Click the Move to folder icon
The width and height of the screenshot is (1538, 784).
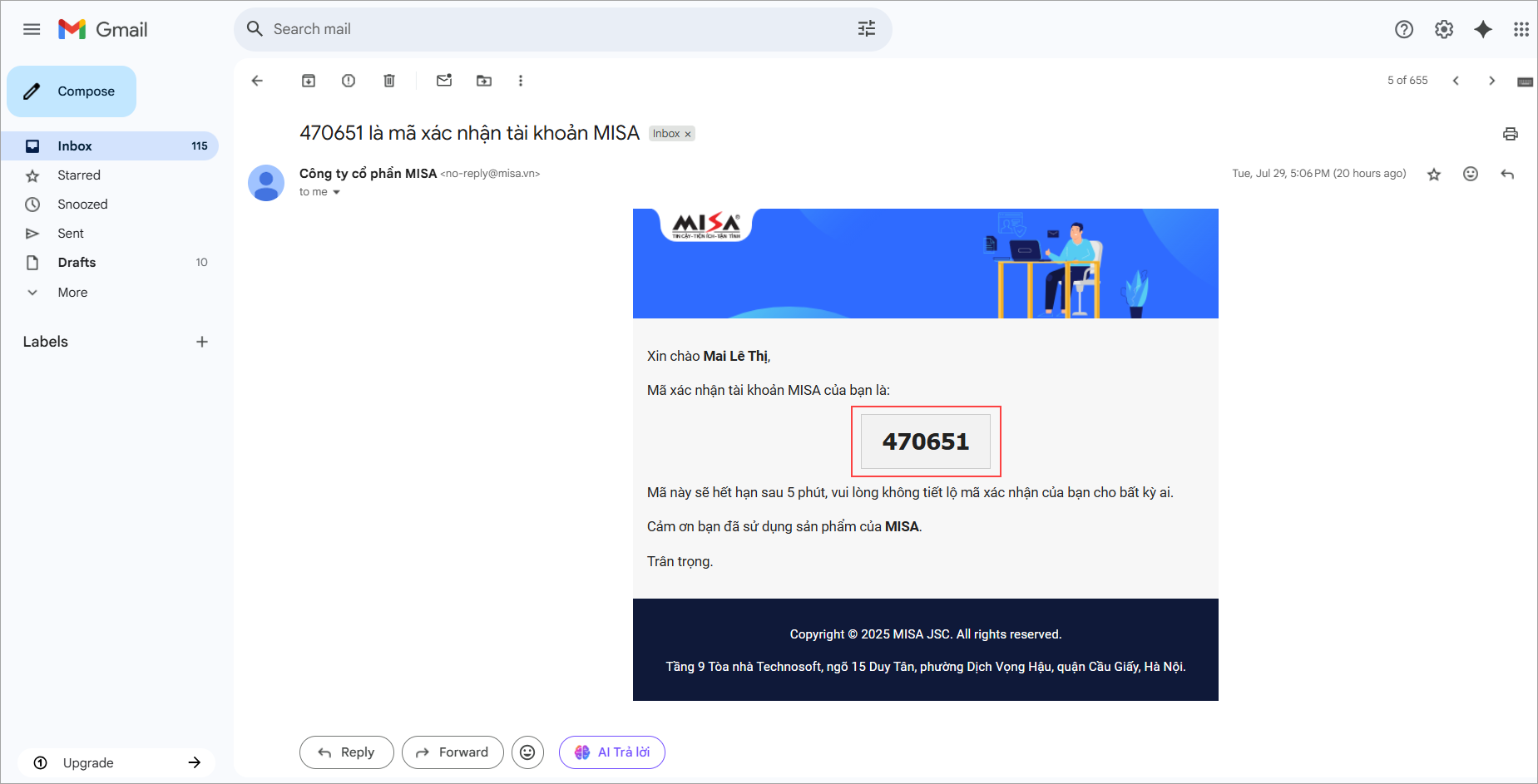[484, 81]
